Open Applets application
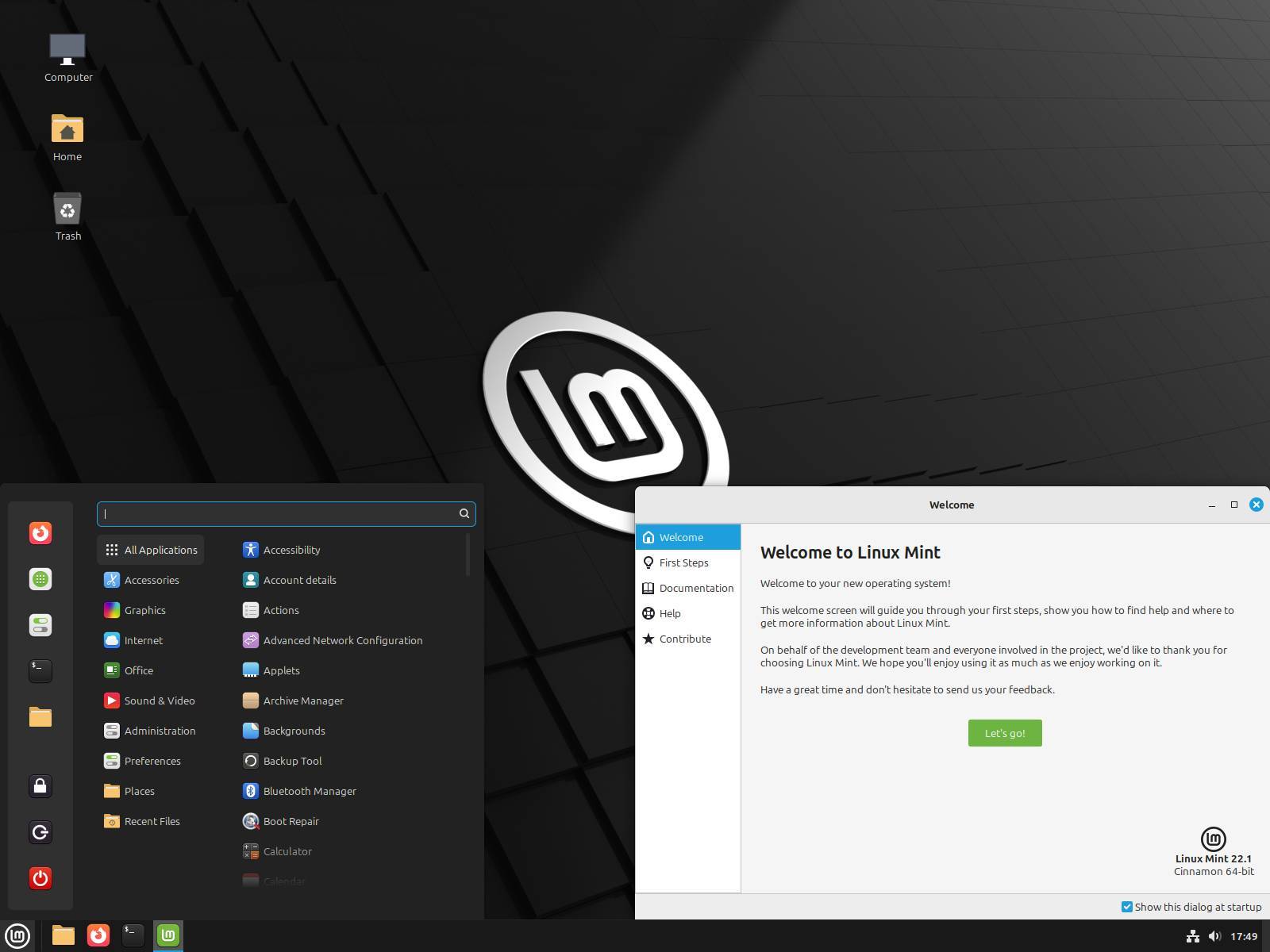The image size is (1270, 952). [x=271, y=670]
